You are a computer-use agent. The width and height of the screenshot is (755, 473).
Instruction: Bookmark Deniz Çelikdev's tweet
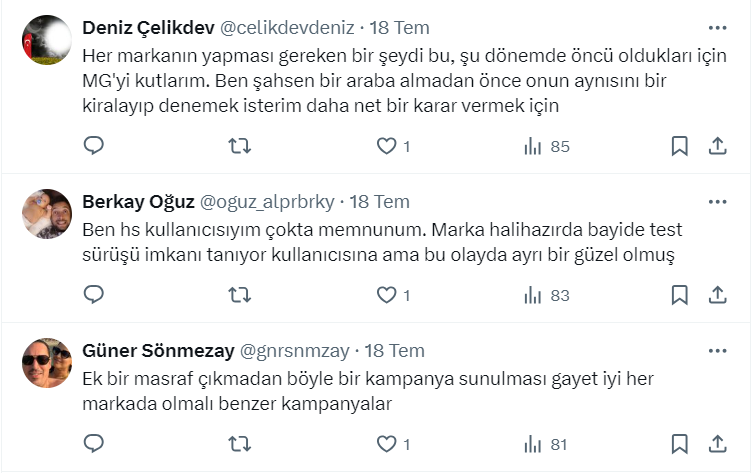[679, 146]
